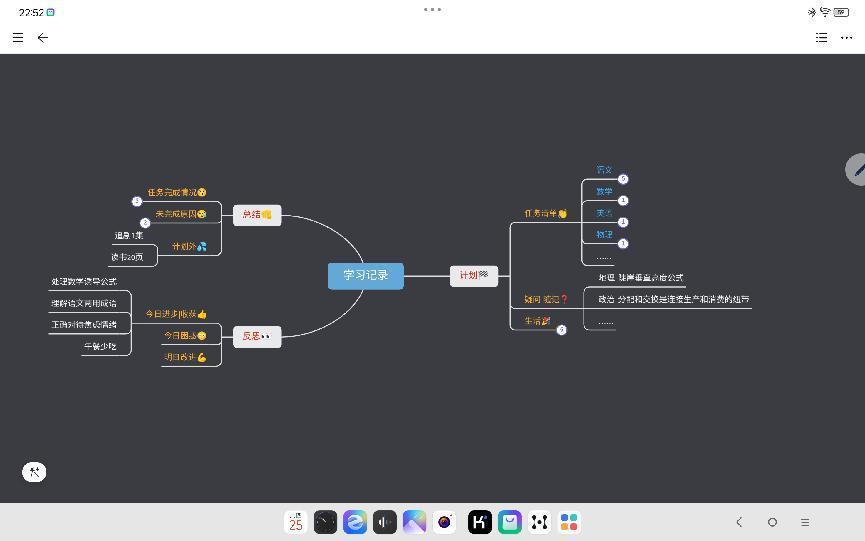865x541 pixels.
Task: Select the 总结 branch node
Action: [257, 214]
